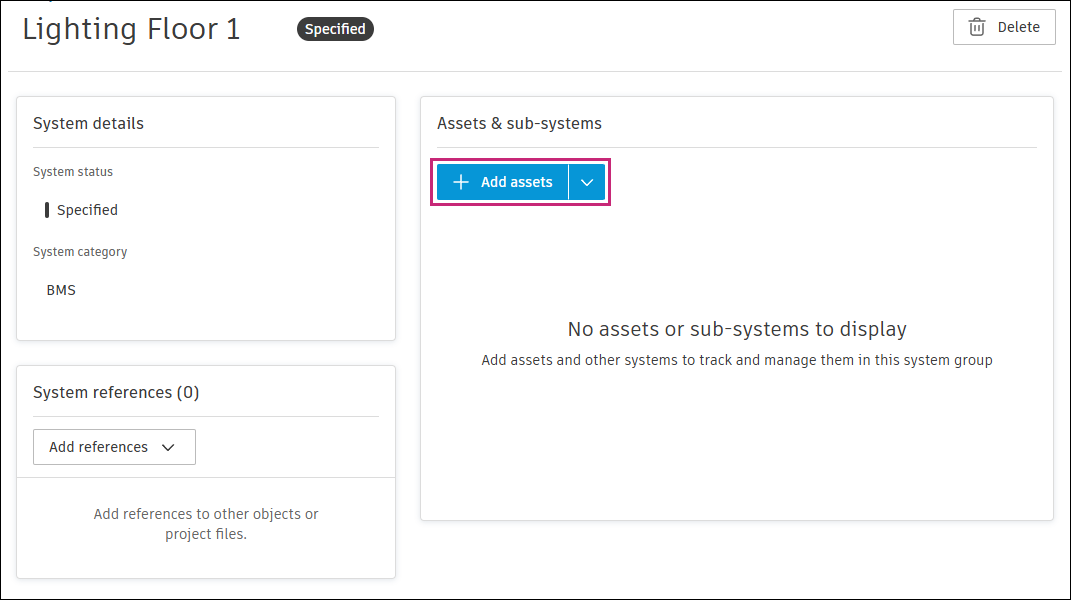Image resolution: width=1071 pixels, height=600 pixels.
Task: Click the System category label
Action: [80, 251]
